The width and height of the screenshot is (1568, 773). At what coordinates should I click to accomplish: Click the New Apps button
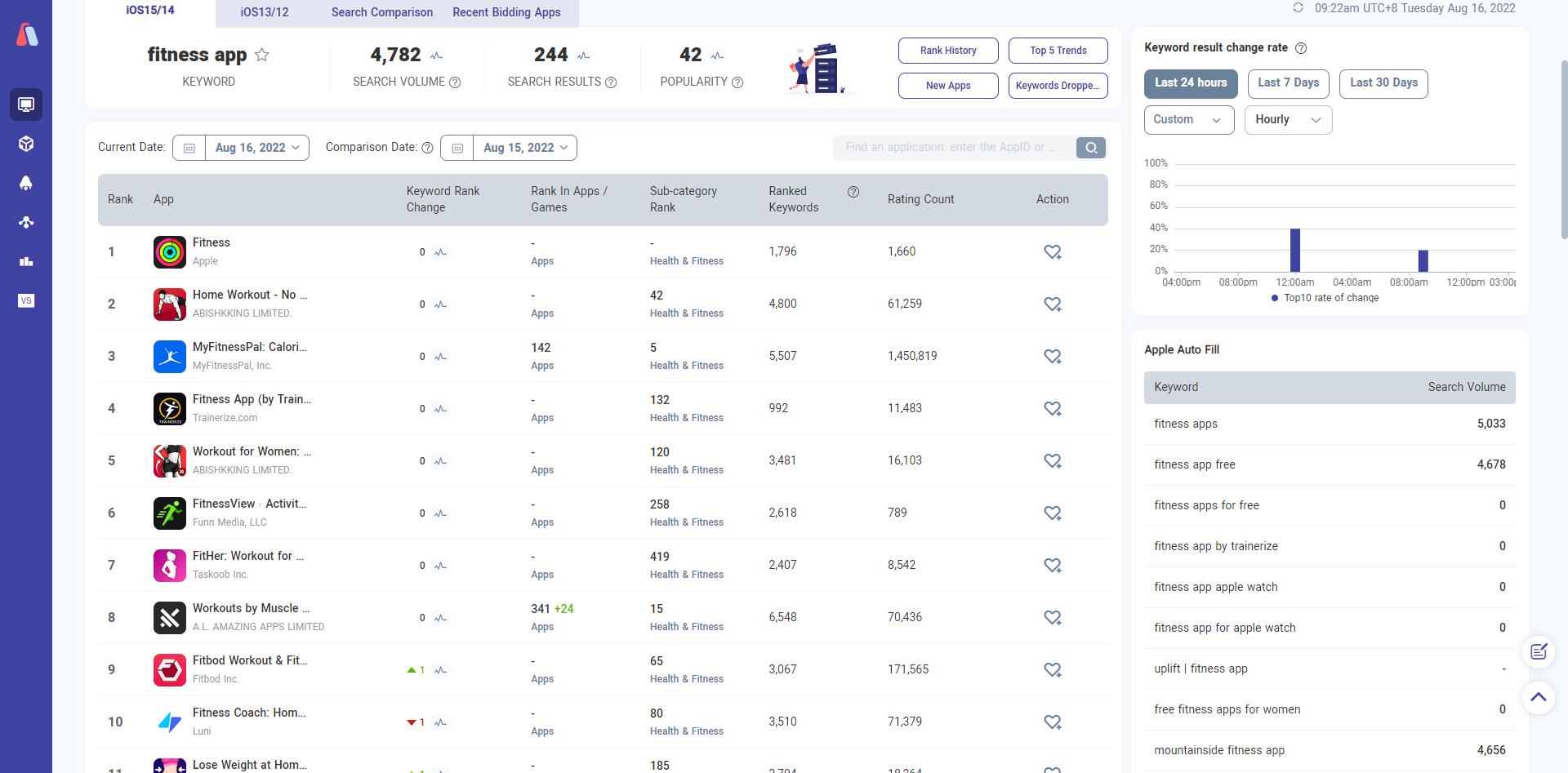948,86
